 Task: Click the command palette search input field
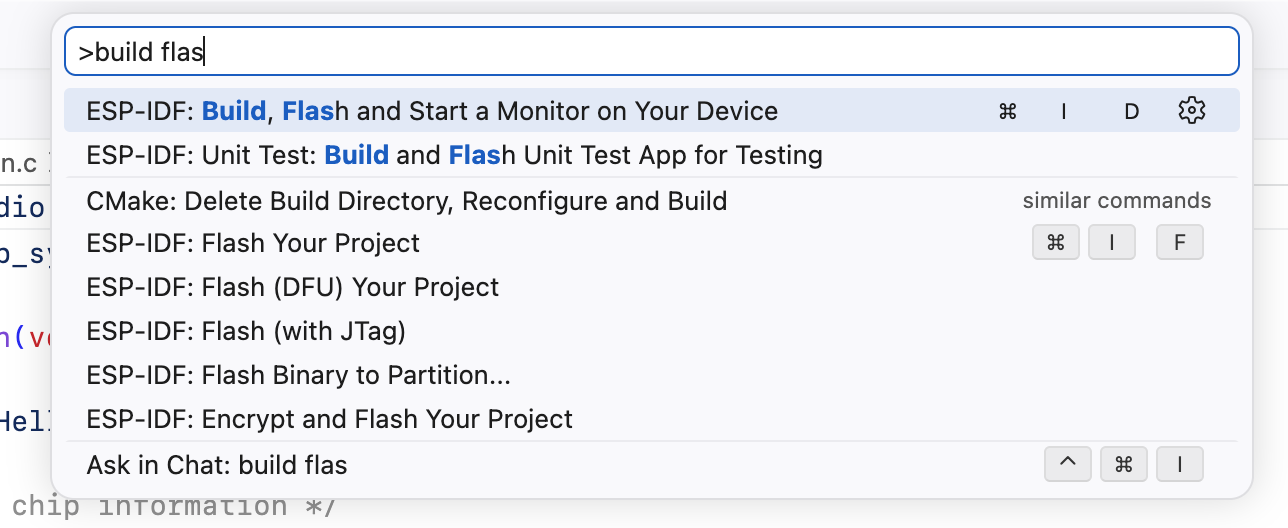coord(651,51)
